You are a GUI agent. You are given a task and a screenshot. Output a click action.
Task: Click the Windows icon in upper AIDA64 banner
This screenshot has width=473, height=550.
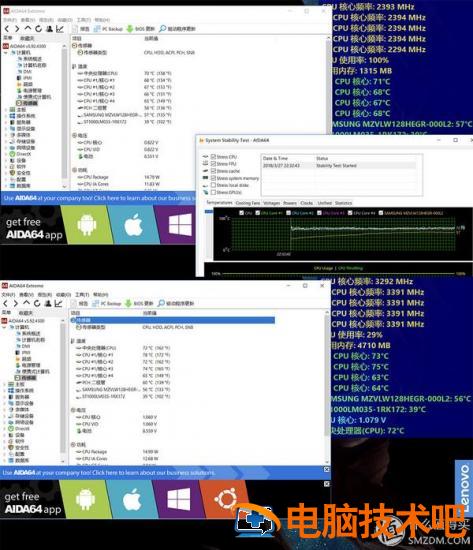click(180, 225)
